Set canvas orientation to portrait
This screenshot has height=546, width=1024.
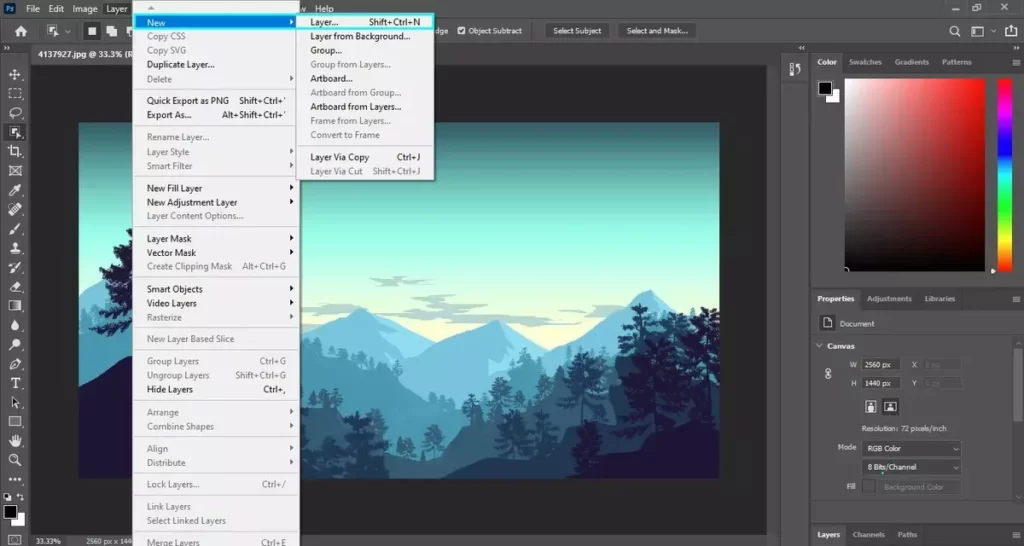871,406
